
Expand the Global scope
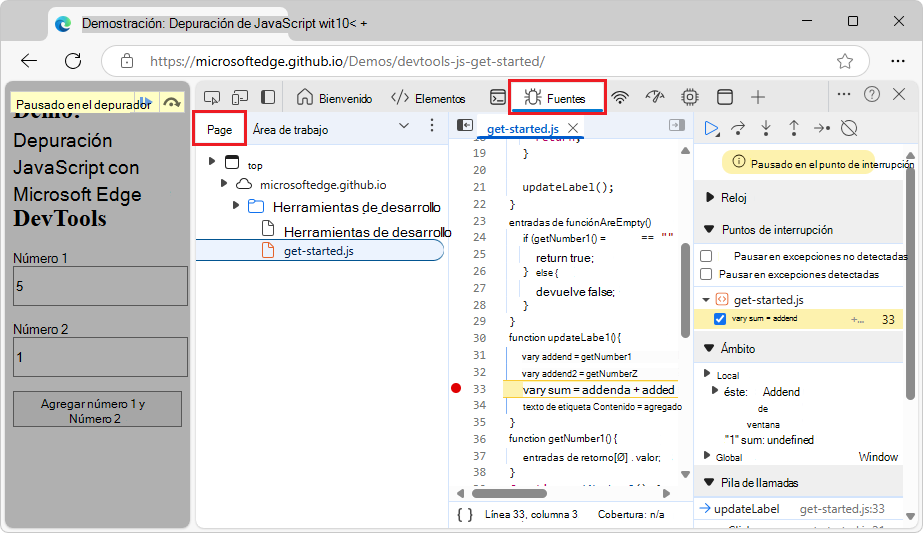[707, 455]
